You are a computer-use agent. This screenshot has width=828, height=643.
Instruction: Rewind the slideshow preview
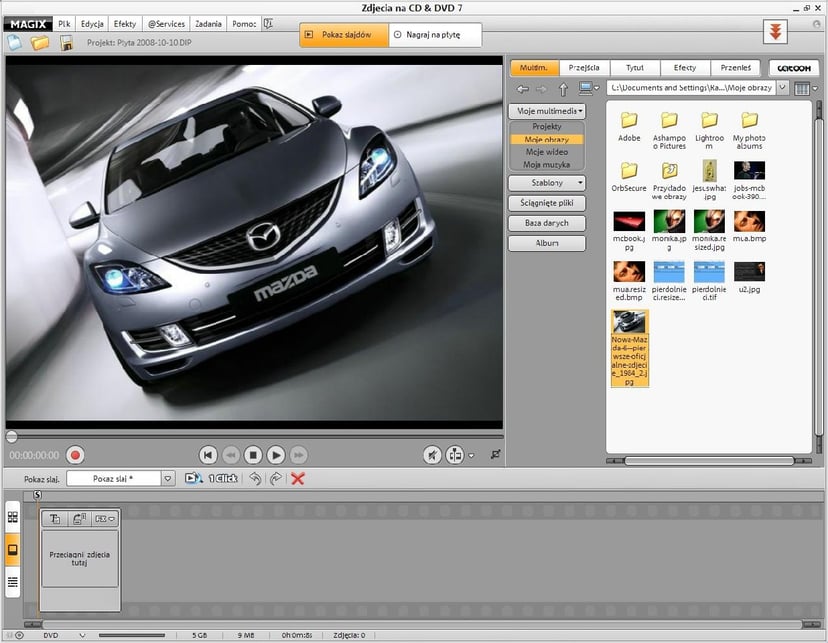[231, 455]
